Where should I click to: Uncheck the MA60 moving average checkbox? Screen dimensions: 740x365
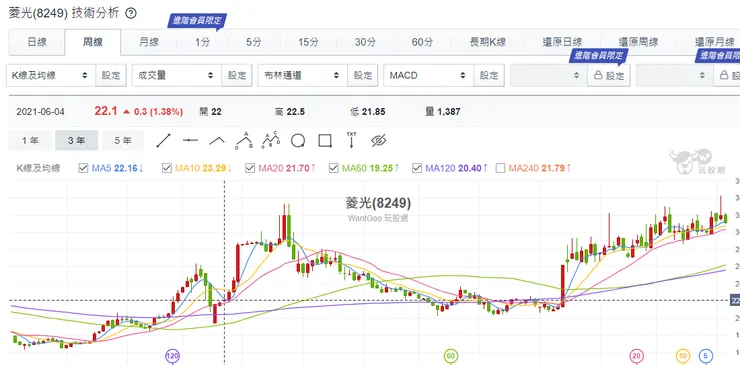(x=334, y=168)
